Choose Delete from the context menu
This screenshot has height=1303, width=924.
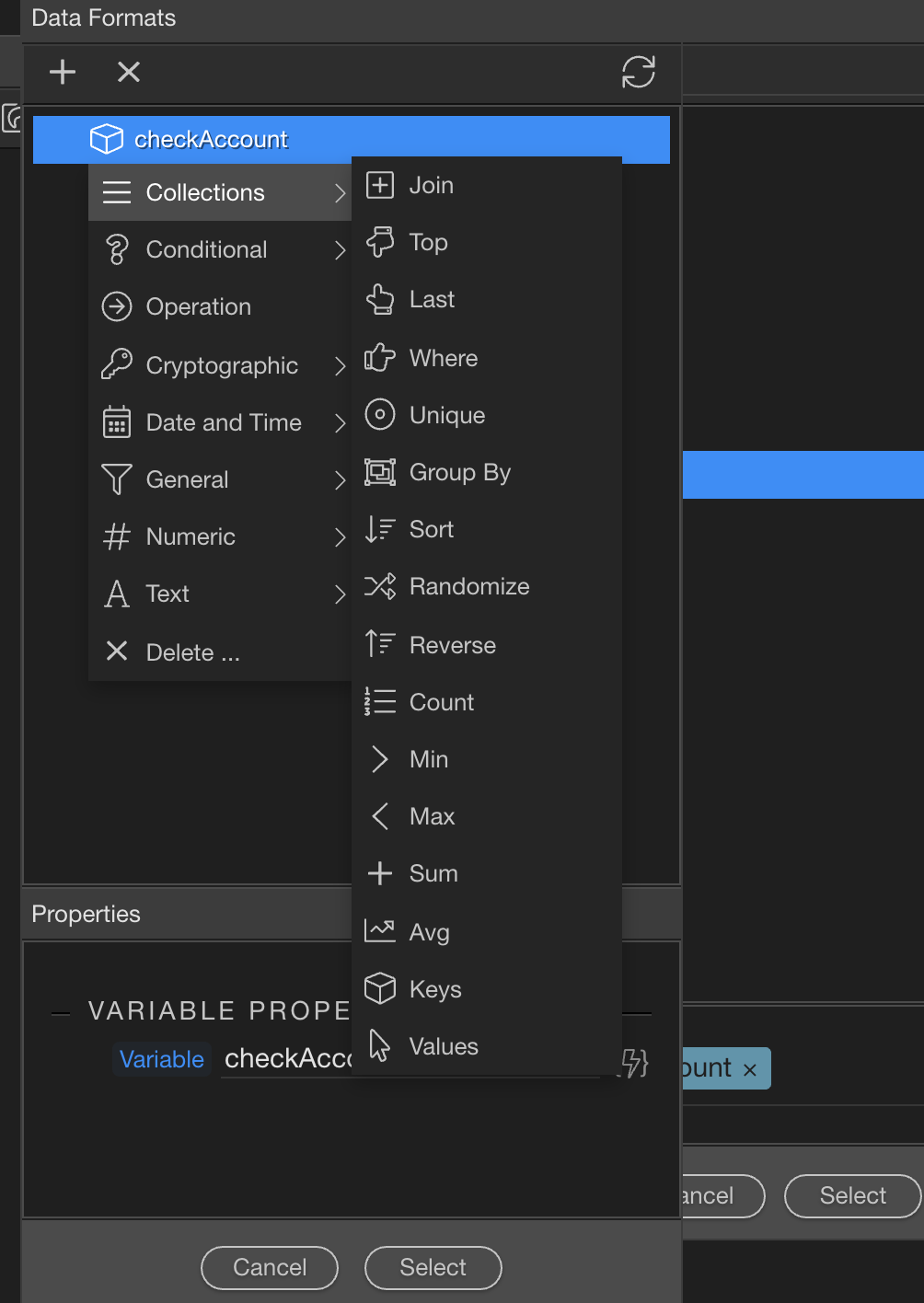pyautogui.click(x=191, y=652)
